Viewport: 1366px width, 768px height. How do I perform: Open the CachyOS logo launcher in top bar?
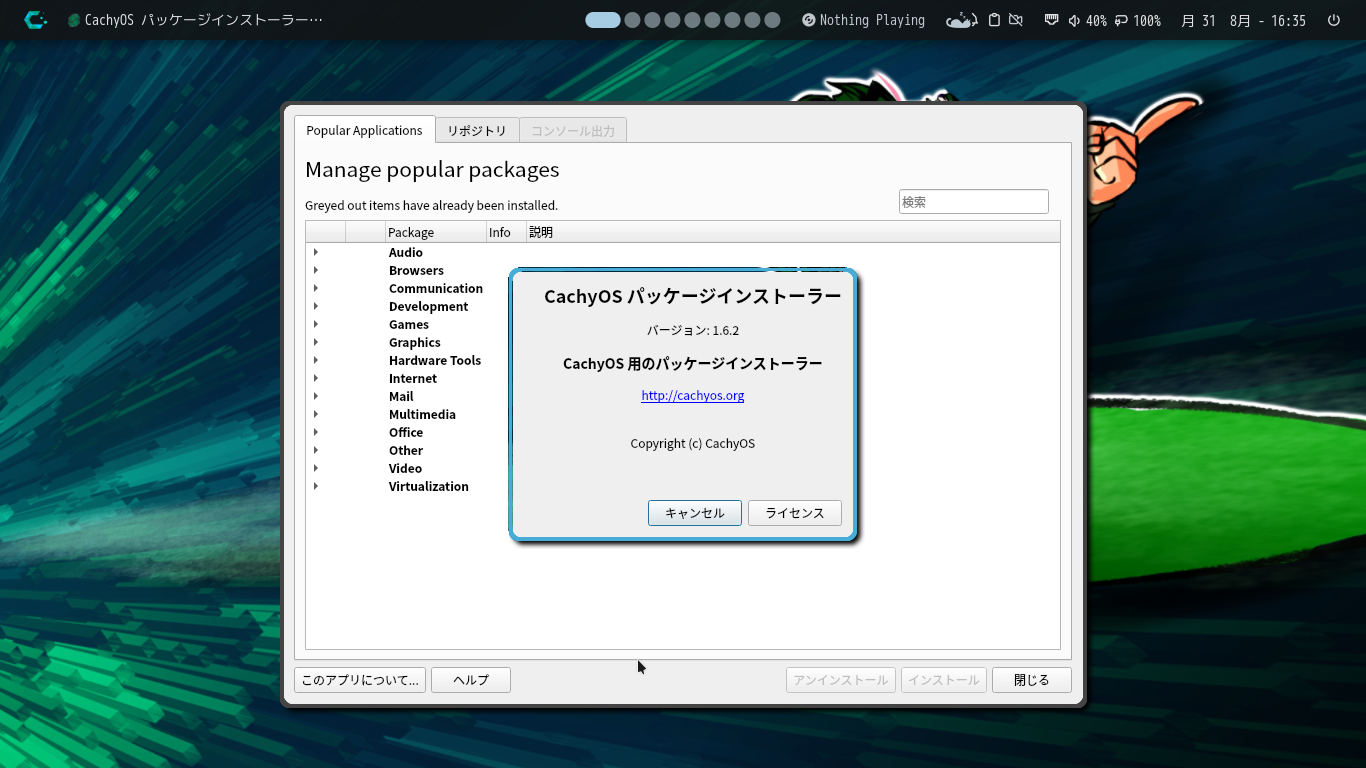pyautogui.click(x=36, y=20)
